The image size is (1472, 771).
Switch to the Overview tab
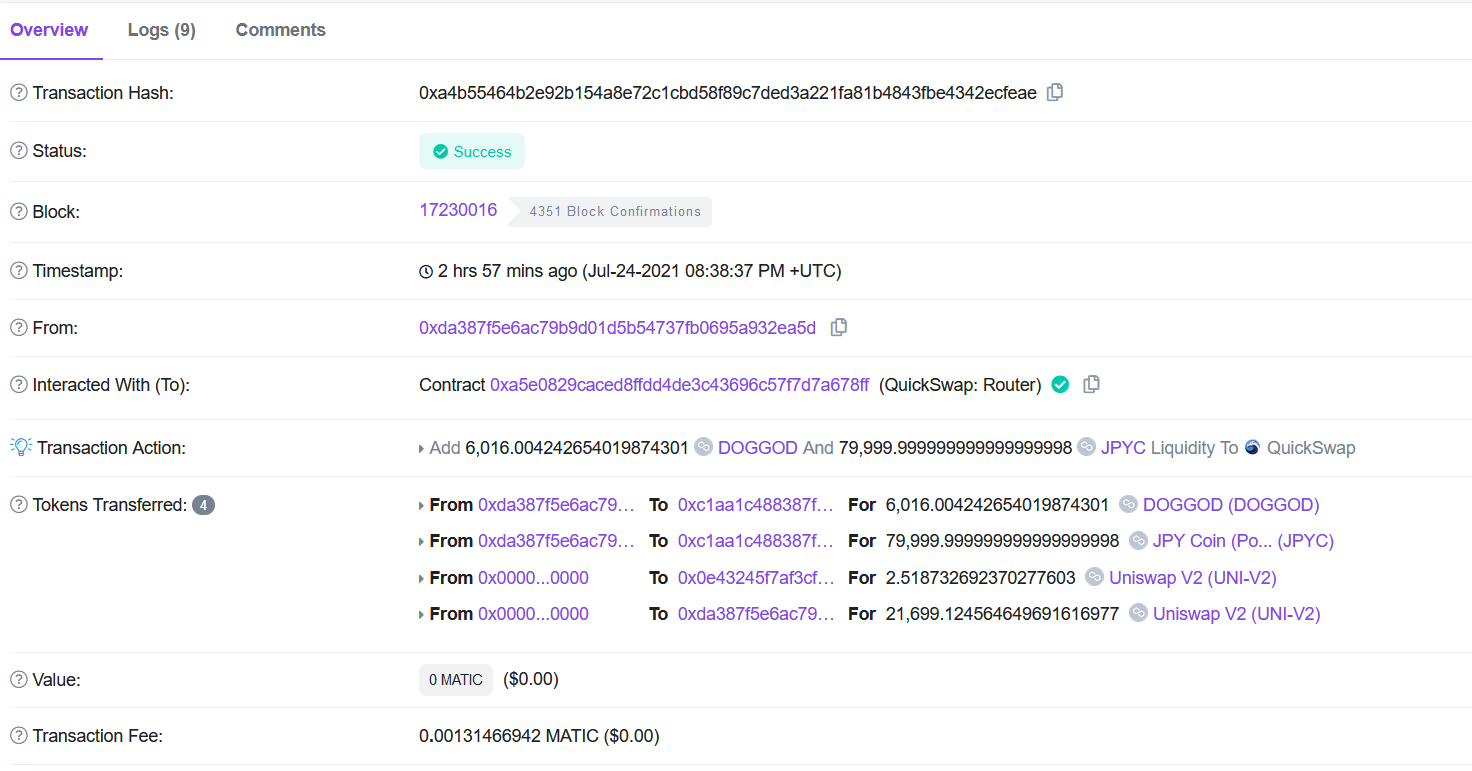click(49, 30)
